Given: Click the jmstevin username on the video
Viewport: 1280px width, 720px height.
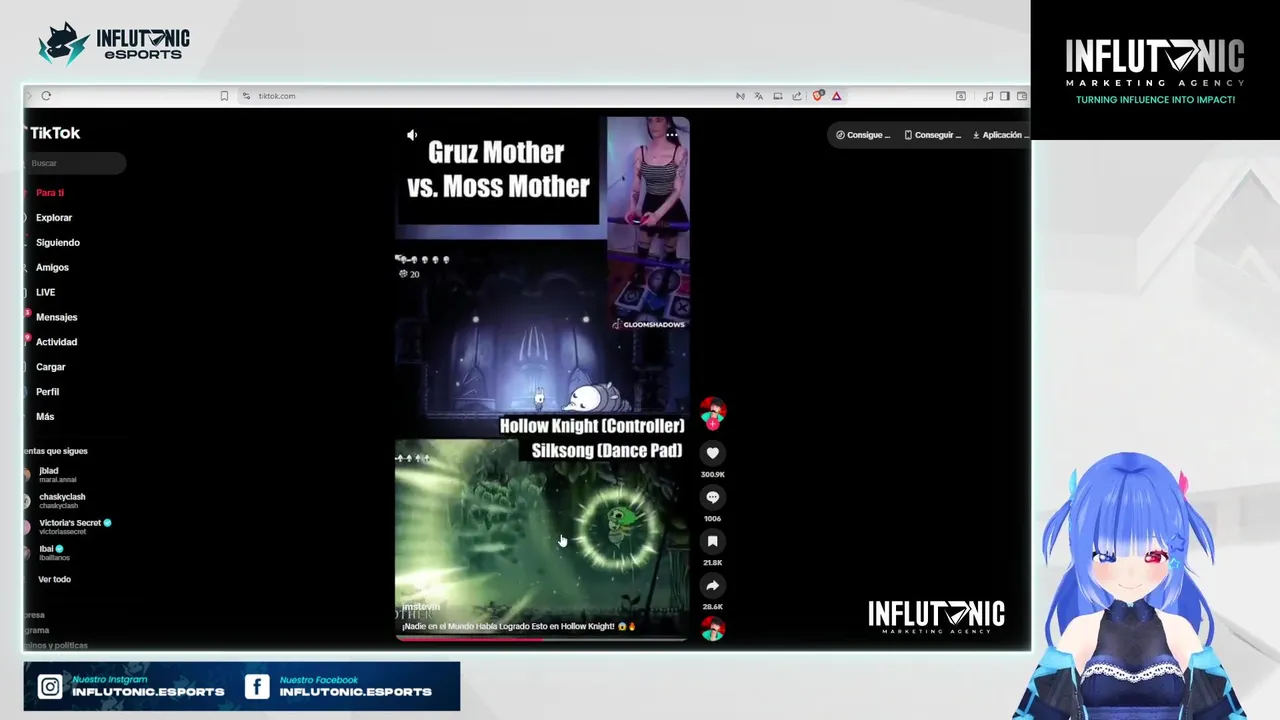Looking at the screenshot, I should click(421, 607).
